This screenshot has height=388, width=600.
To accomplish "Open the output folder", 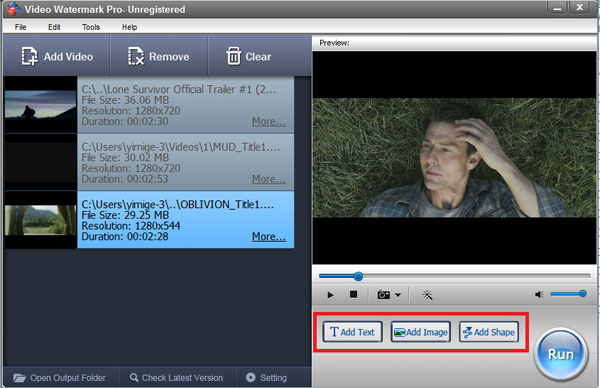I will 60,378.
